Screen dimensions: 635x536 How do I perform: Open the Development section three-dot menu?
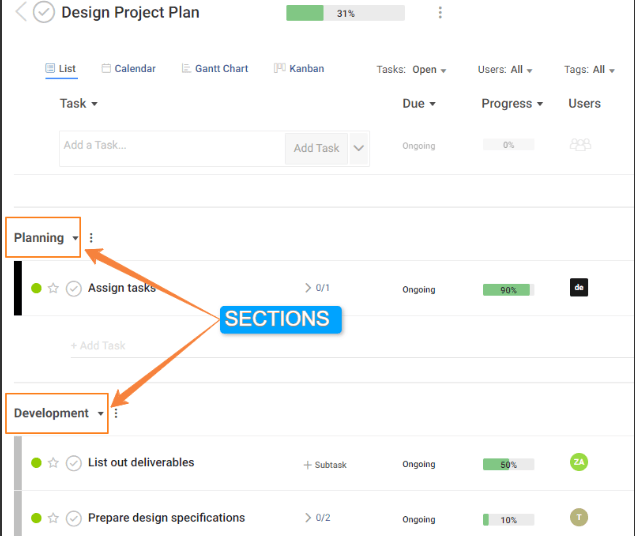(116, 413)
